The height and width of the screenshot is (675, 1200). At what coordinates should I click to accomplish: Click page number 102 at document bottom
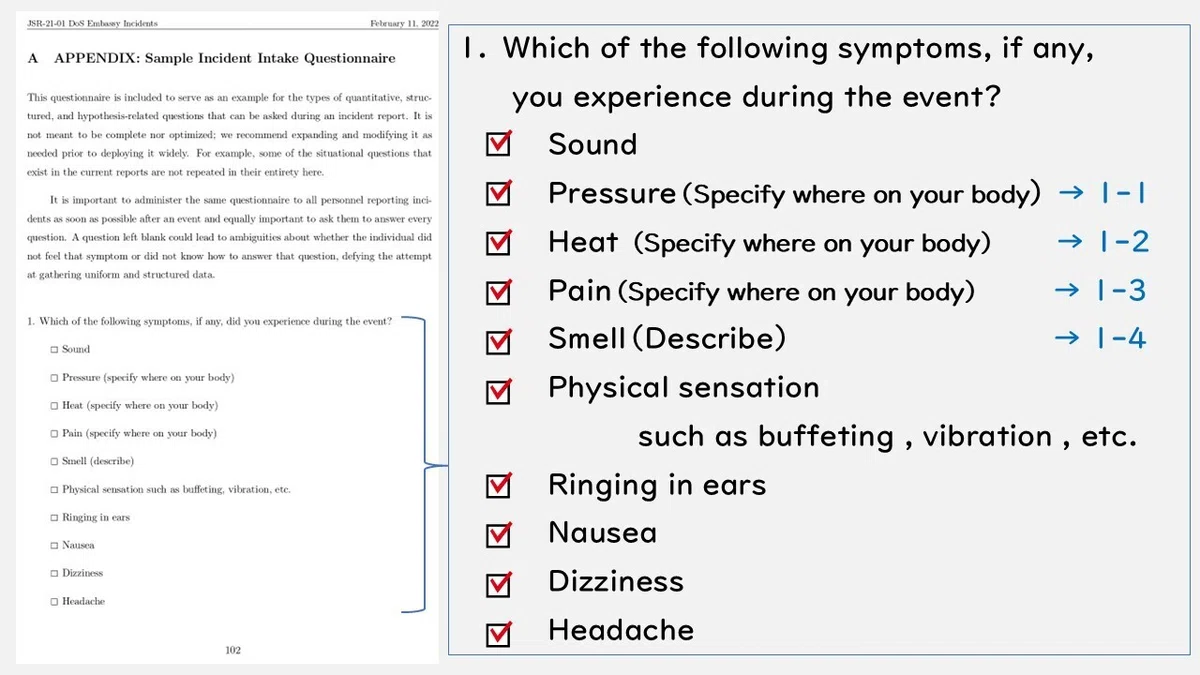tap(232, 650)
